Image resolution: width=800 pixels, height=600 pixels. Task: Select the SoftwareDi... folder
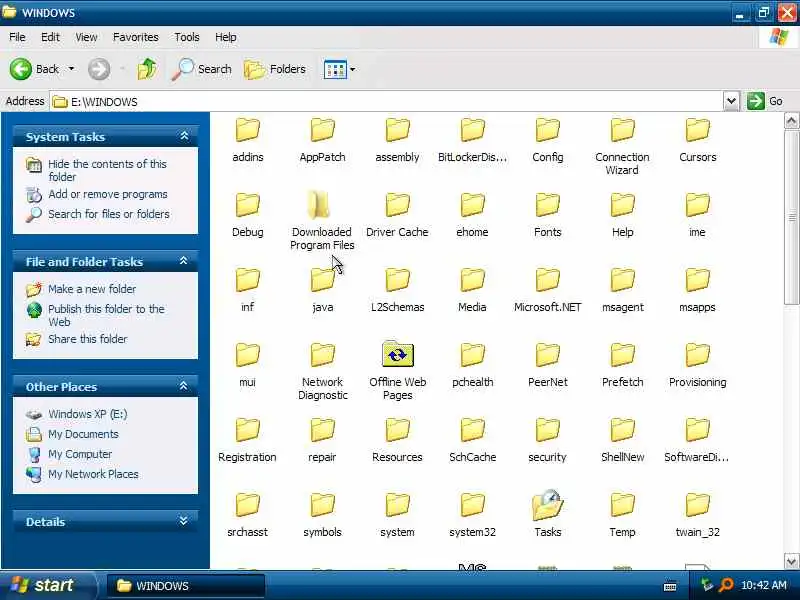pyautogui.click(x=697, y=440)
